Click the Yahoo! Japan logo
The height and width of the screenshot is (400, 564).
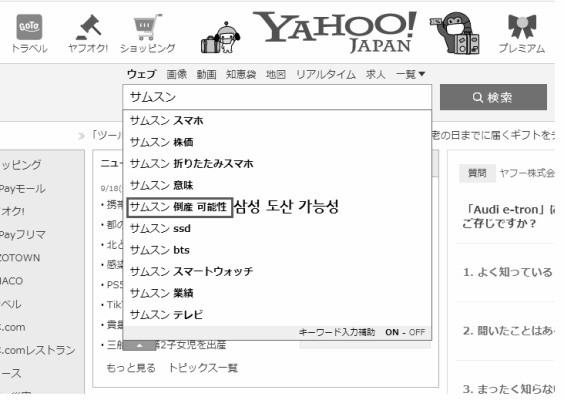(335, 32)
